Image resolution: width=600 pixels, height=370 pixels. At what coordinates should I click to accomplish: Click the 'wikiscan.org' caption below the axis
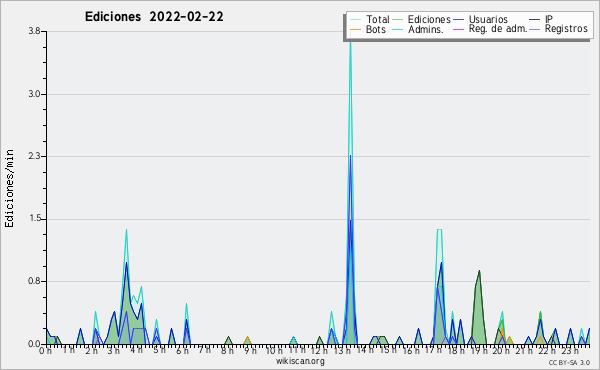point(300,361)
